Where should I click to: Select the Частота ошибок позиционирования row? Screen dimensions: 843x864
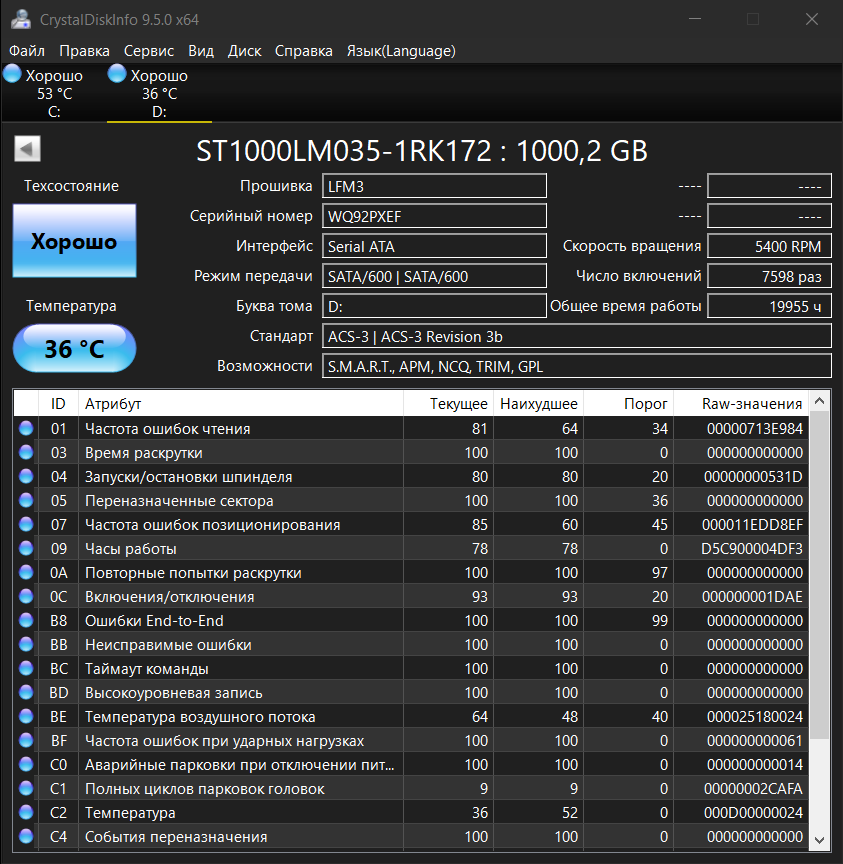pos(212,524)
